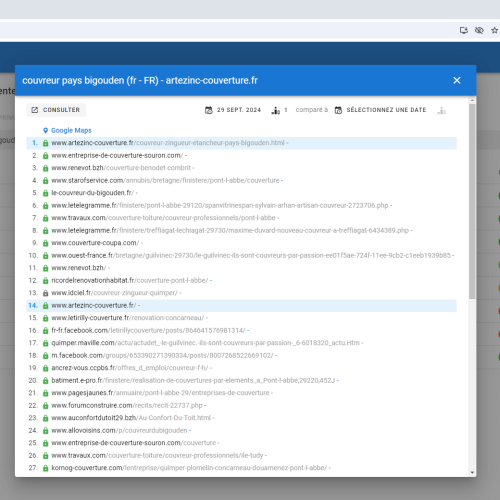Click the padlock icon on result 13 idciel.fr
The image size is (500, 500).
click(46, 293)
